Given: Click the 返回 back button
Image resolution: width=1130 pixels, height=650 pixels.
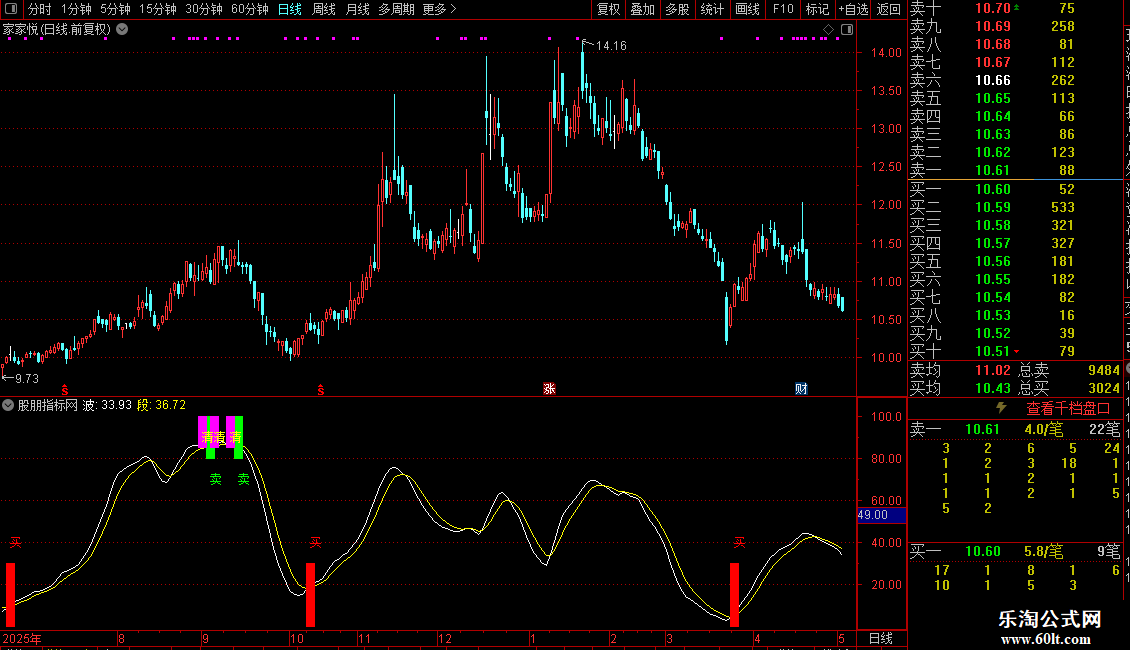Looking at the screenshot, I should pyautogui.click(x=889, y=9).
